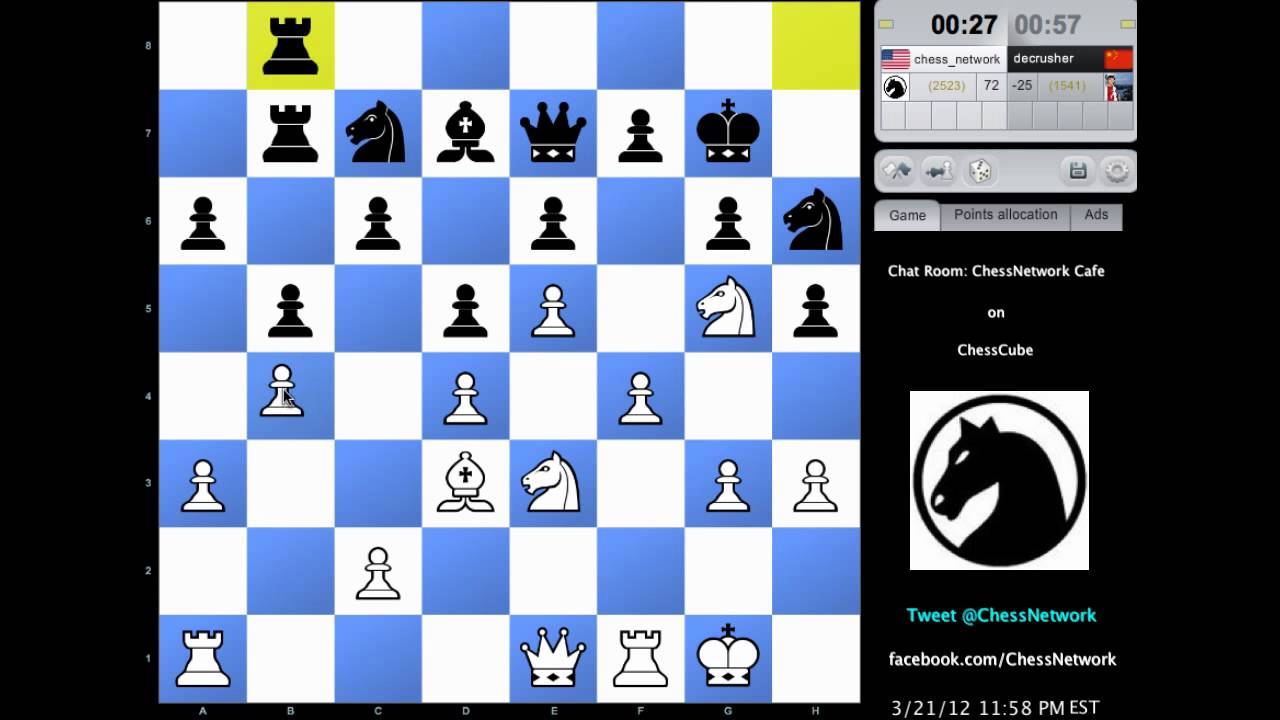Pick the white rook on f1

(640, 658)
